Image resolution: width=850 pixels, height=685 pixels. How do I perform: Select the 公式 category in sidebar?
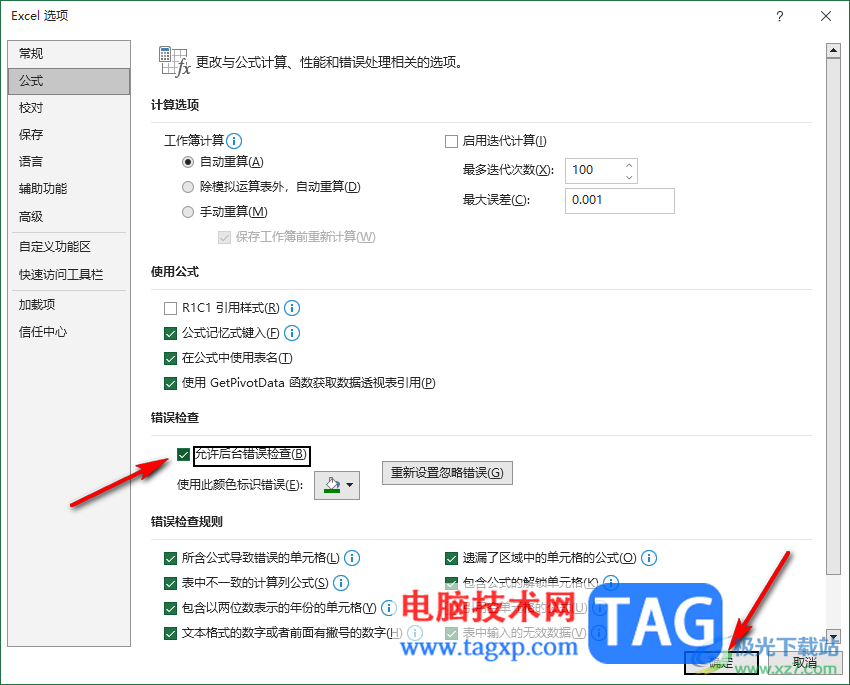tap(69, 81)
